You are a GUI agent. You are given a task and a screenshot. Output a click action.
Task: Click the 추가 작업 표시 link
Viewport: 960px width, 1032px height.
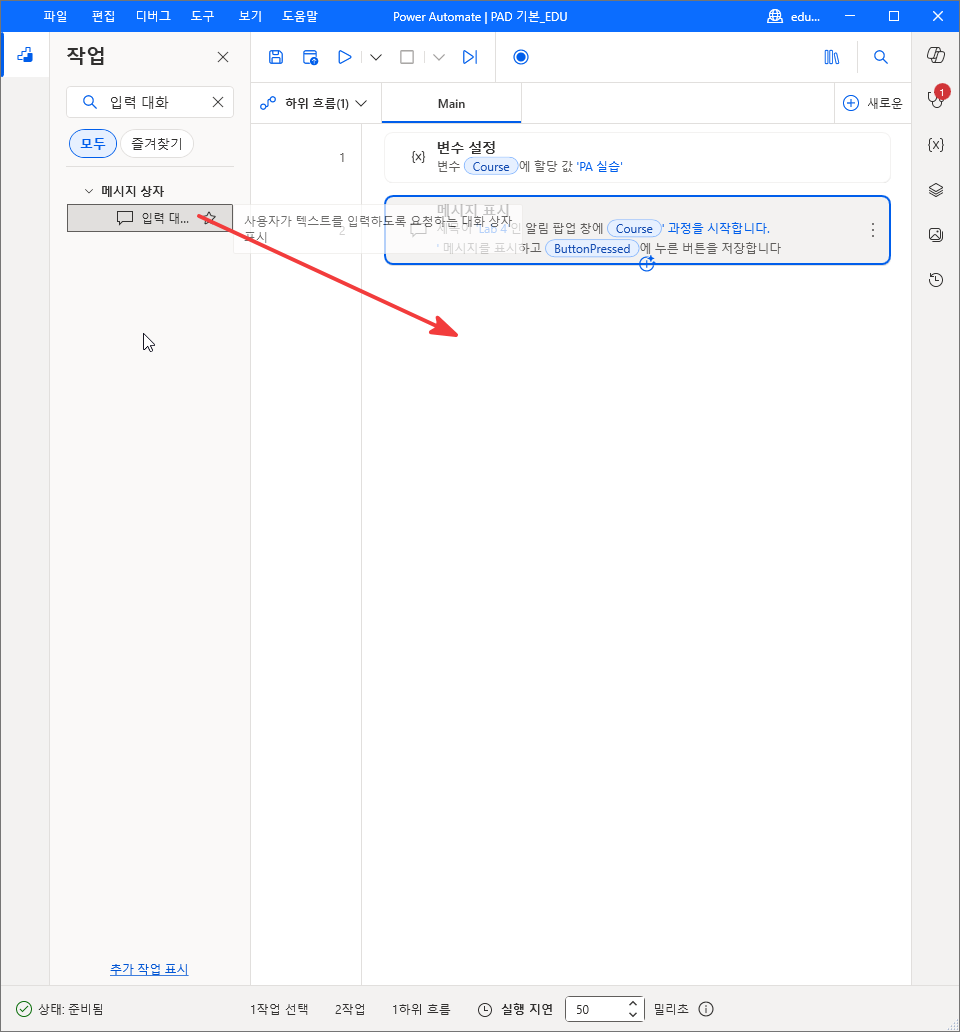click(x=149, y=969)
